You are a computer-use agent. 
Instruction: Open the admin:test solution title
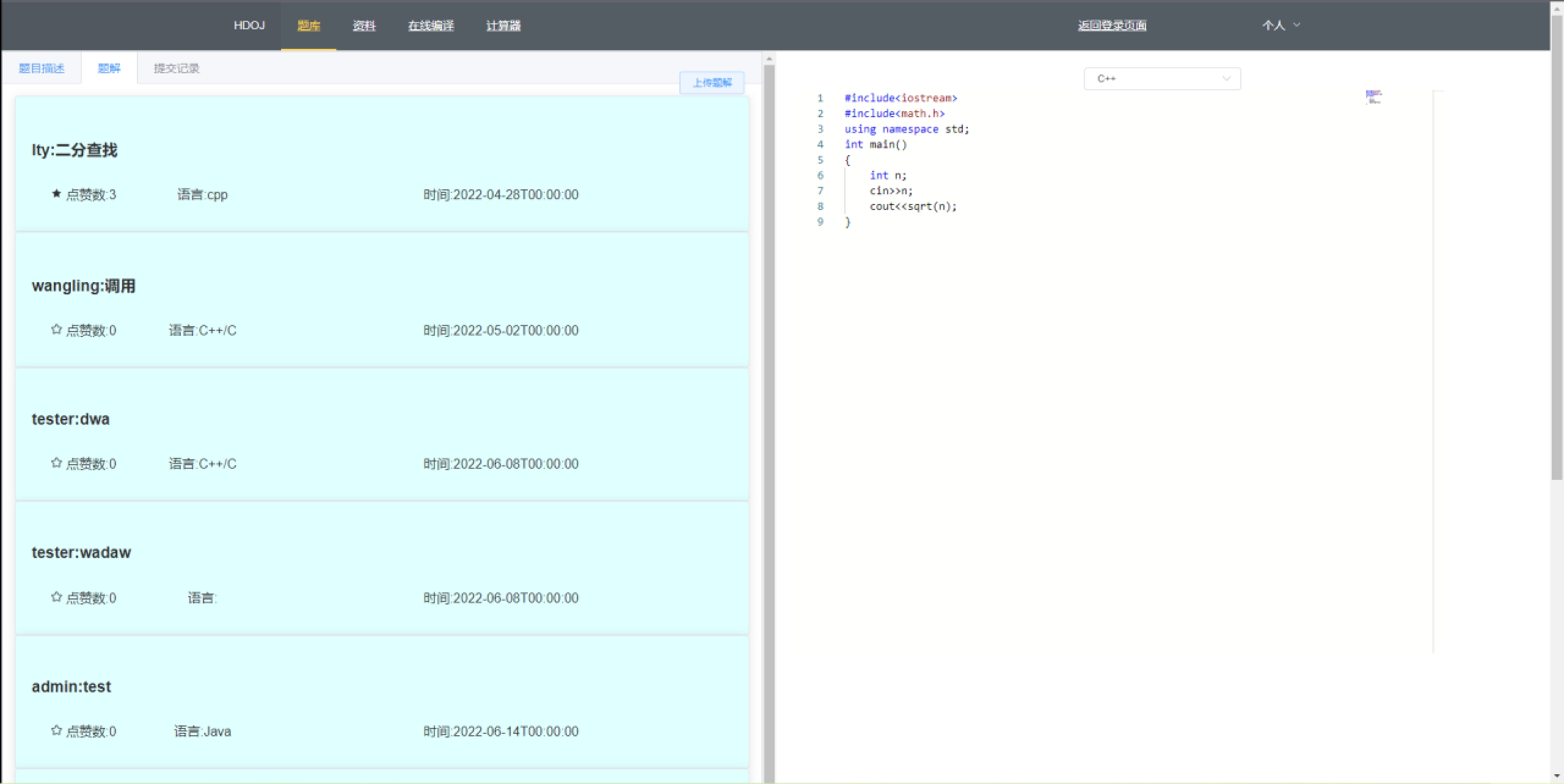pos(71,686)
